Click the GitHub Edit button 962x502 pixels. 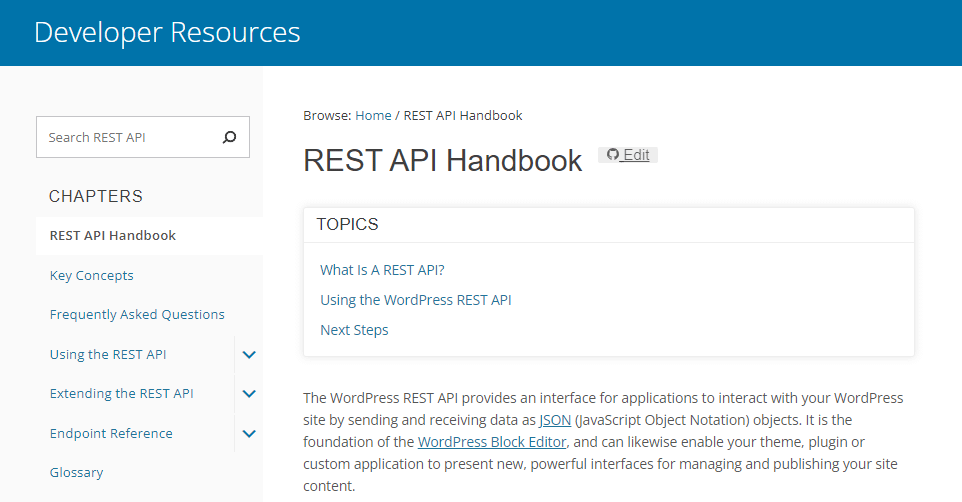(x=628, y=155)
